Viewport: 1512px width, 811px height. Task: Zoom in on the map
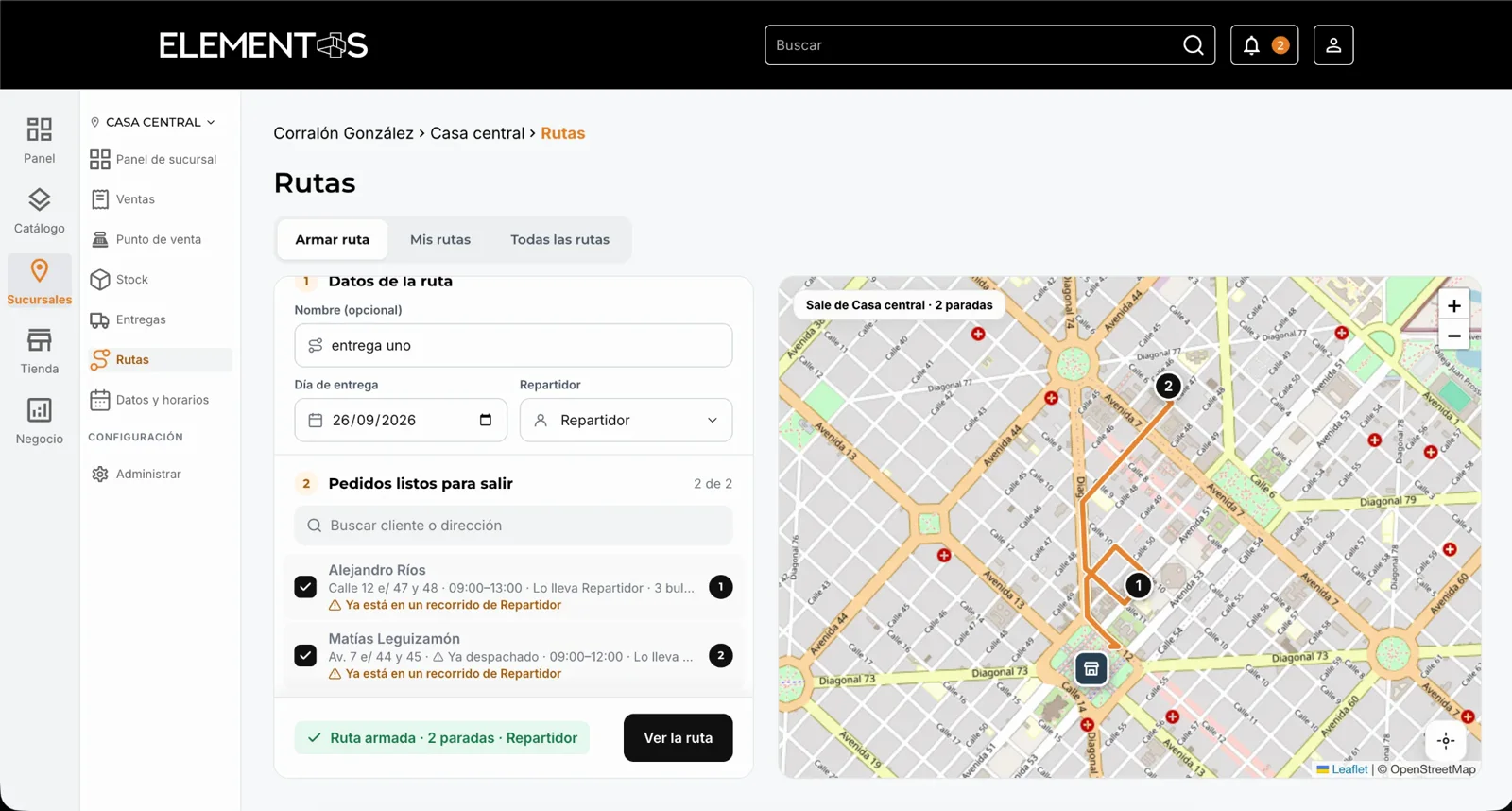1453,305
